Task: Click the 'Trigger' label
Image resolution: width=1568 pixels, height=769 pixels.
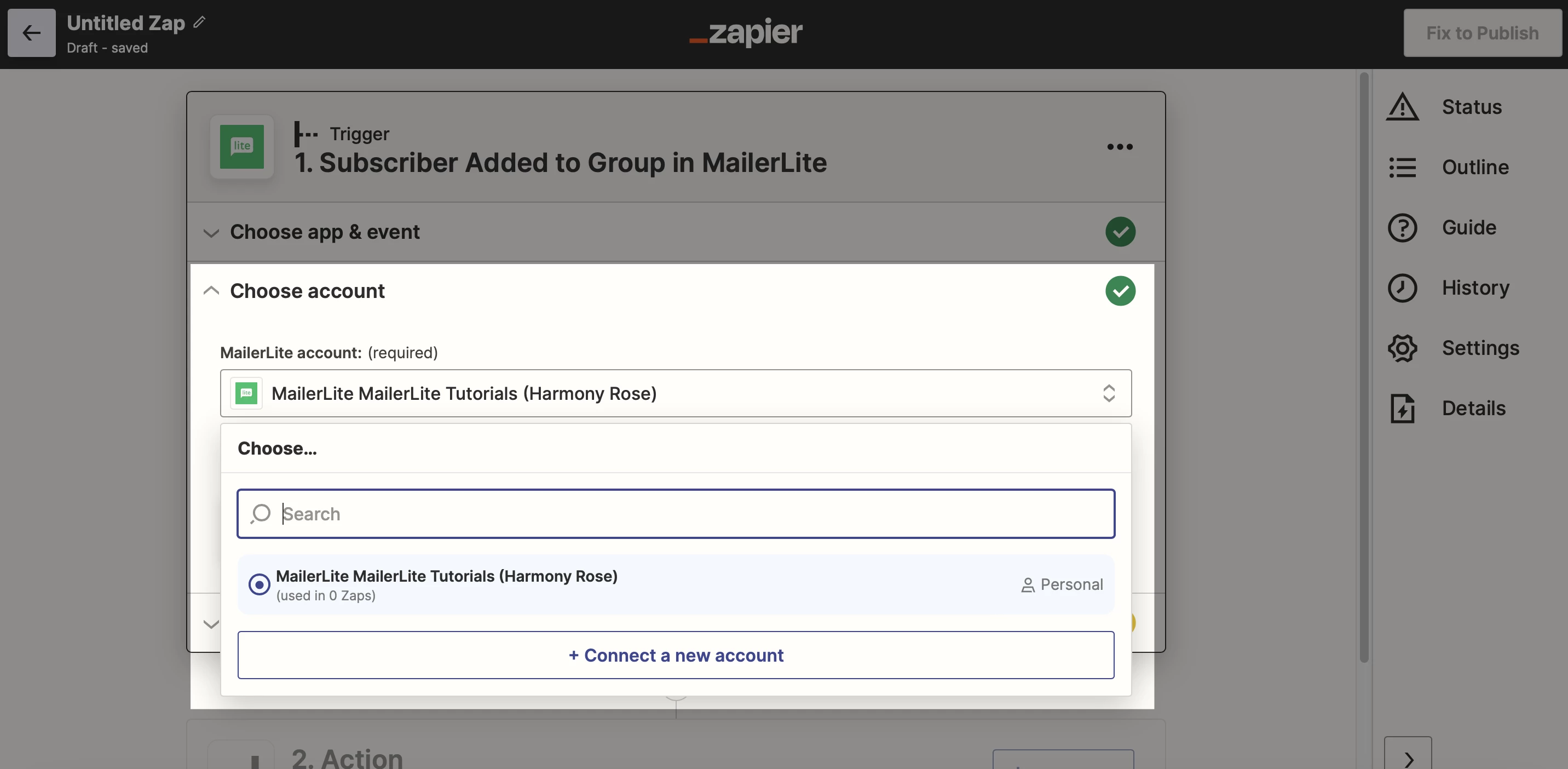Action: click(x=359, y=134)
